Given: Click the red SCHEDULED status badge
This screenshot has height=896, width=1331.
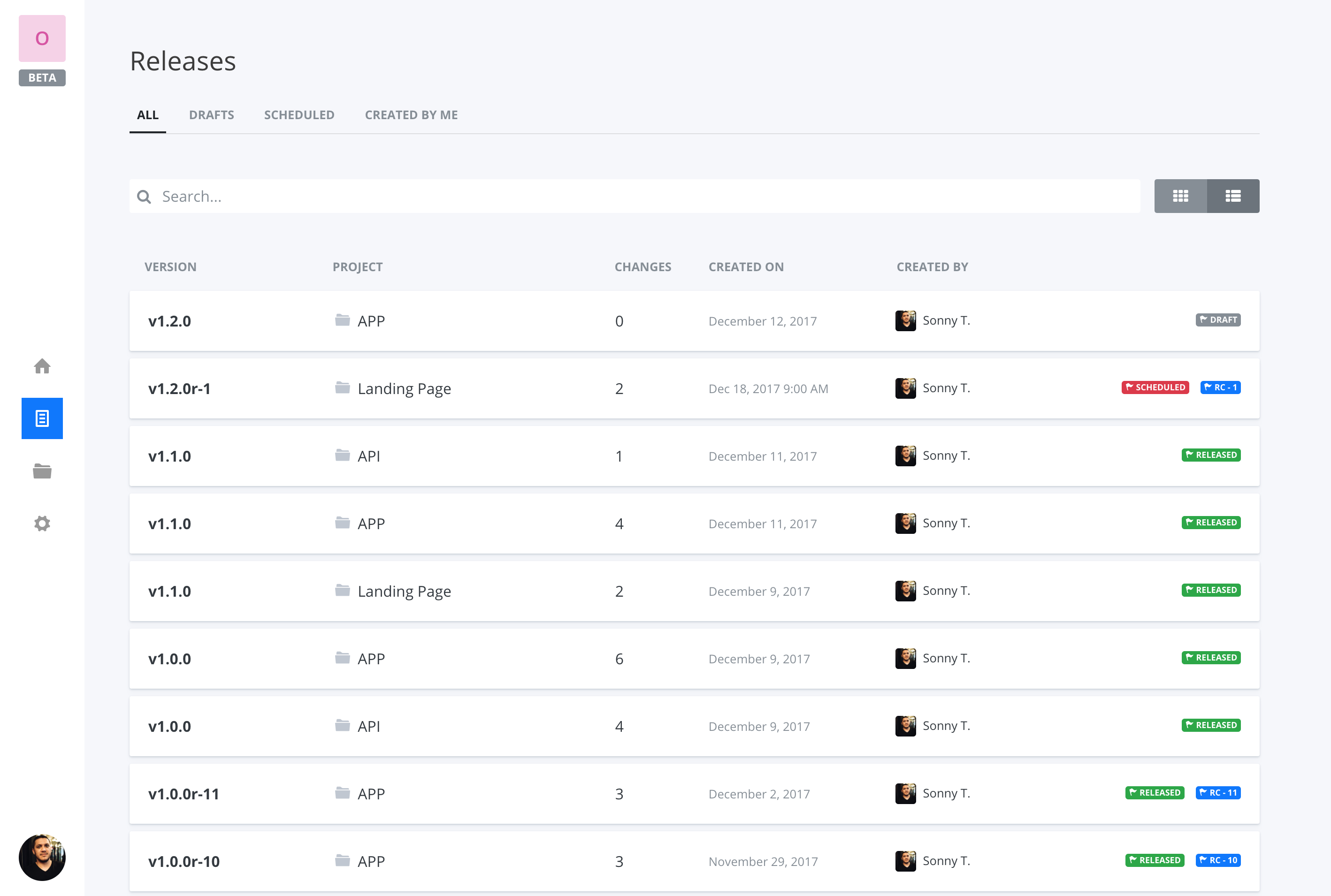Looking at the screenshot, I should click(x=1155, y=387).
